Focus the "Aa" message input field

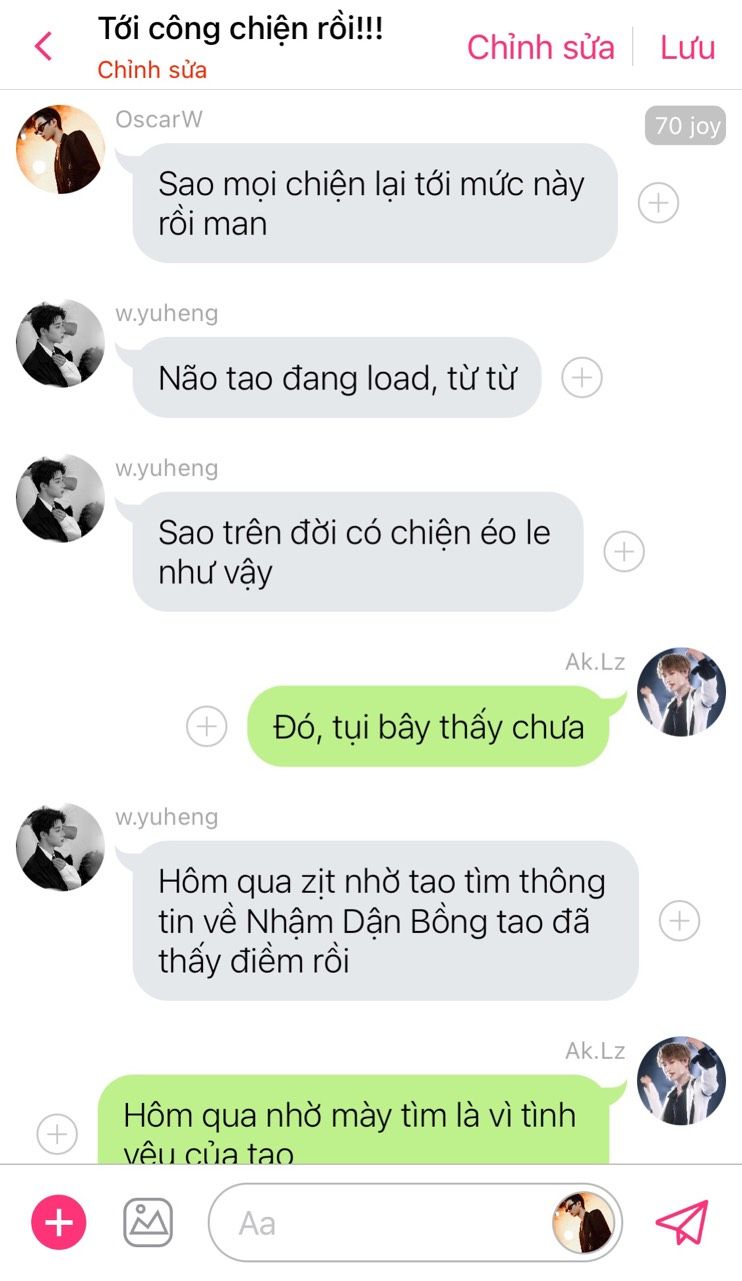[395, 1222]
